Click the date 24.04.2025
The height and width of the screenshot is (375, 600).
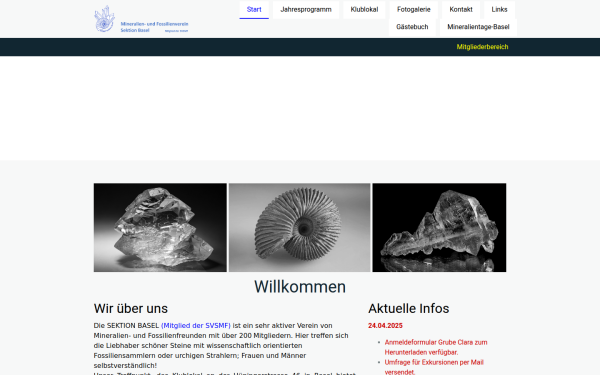click(385, 326)
